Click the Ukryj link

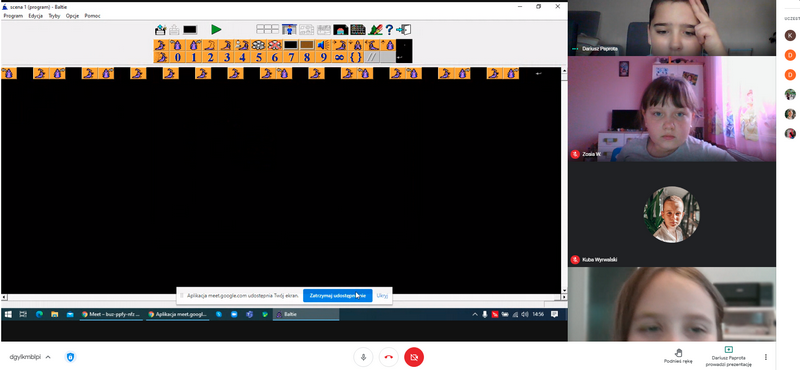[x=382, y=295]
